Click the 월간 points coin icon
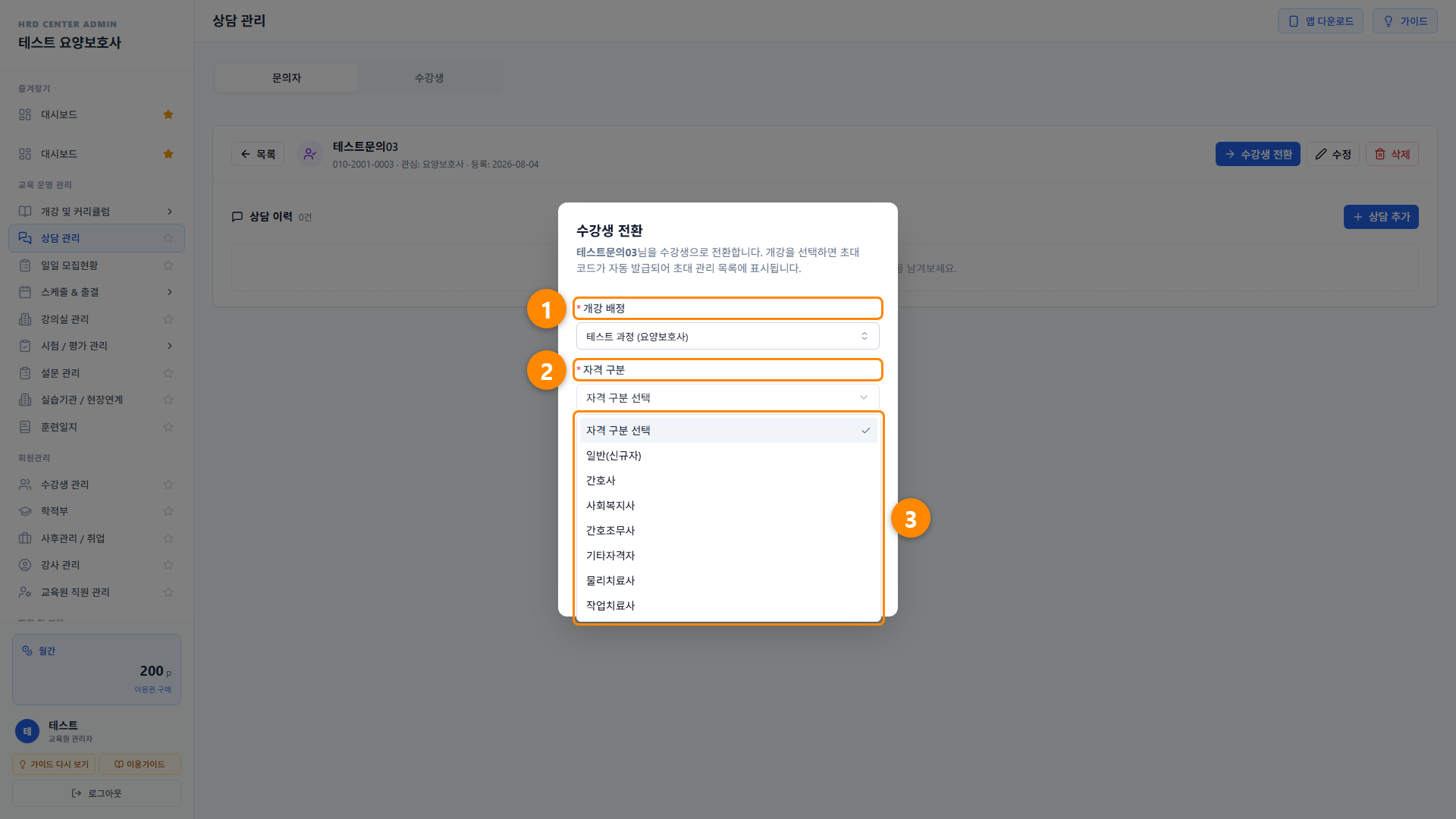1456x819 pixels. click(27, 651)
